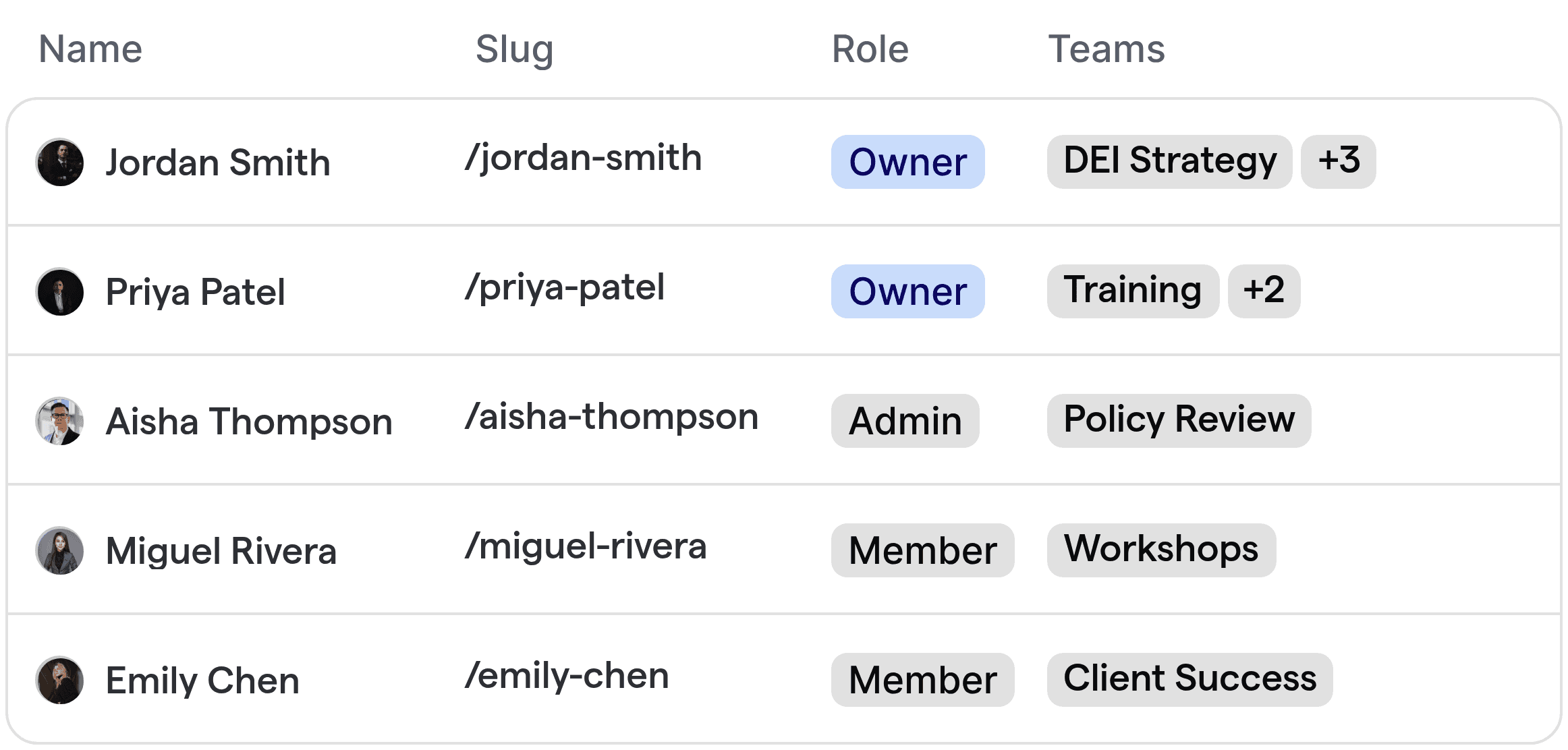
Task: Click Jordan Smith's profile avatar
Action: pos(59,162)
